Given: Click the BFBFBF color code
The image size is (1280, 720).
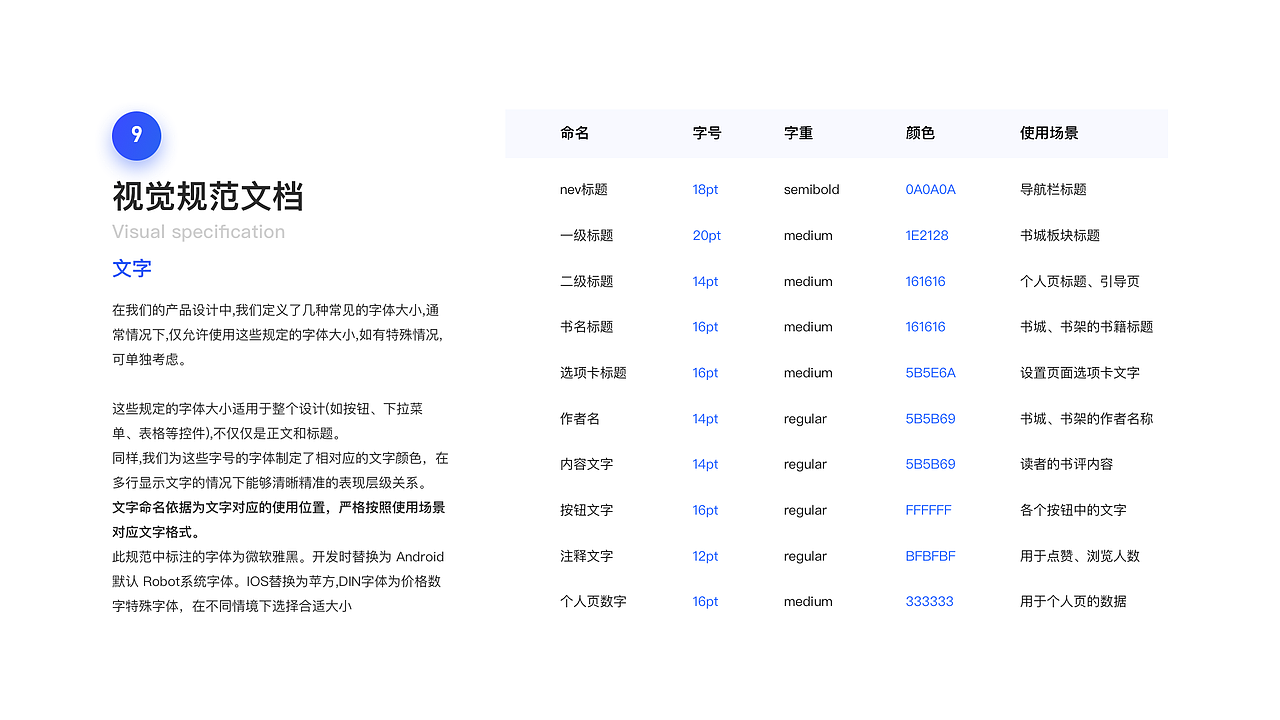Looking at the screenshot, I should coord(931,556).
